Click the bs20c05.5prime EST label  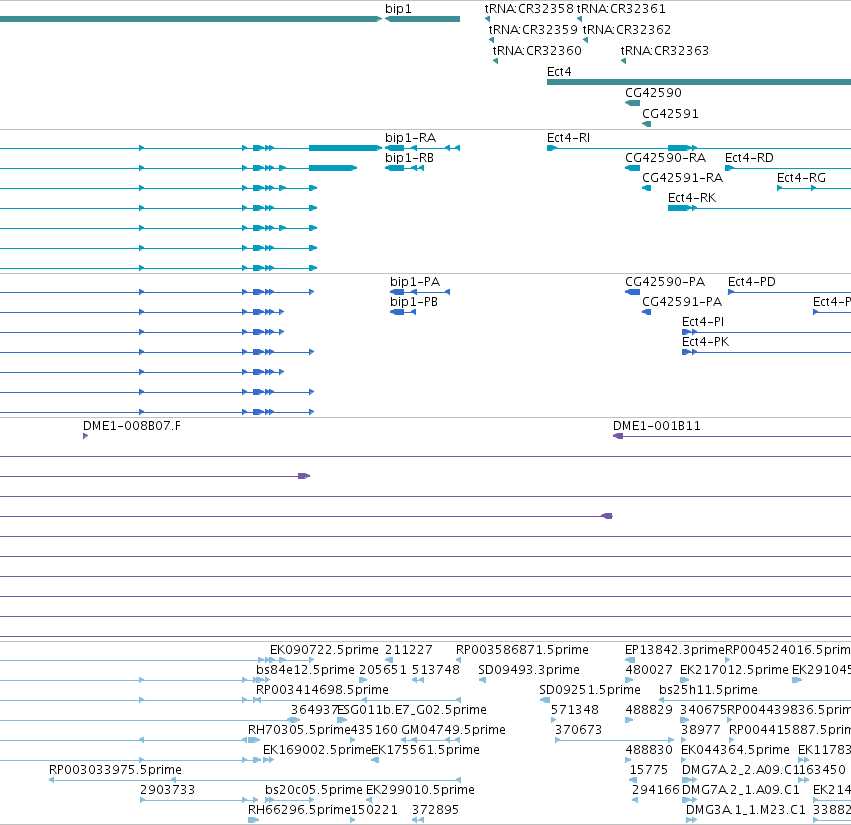click(314, 790)
